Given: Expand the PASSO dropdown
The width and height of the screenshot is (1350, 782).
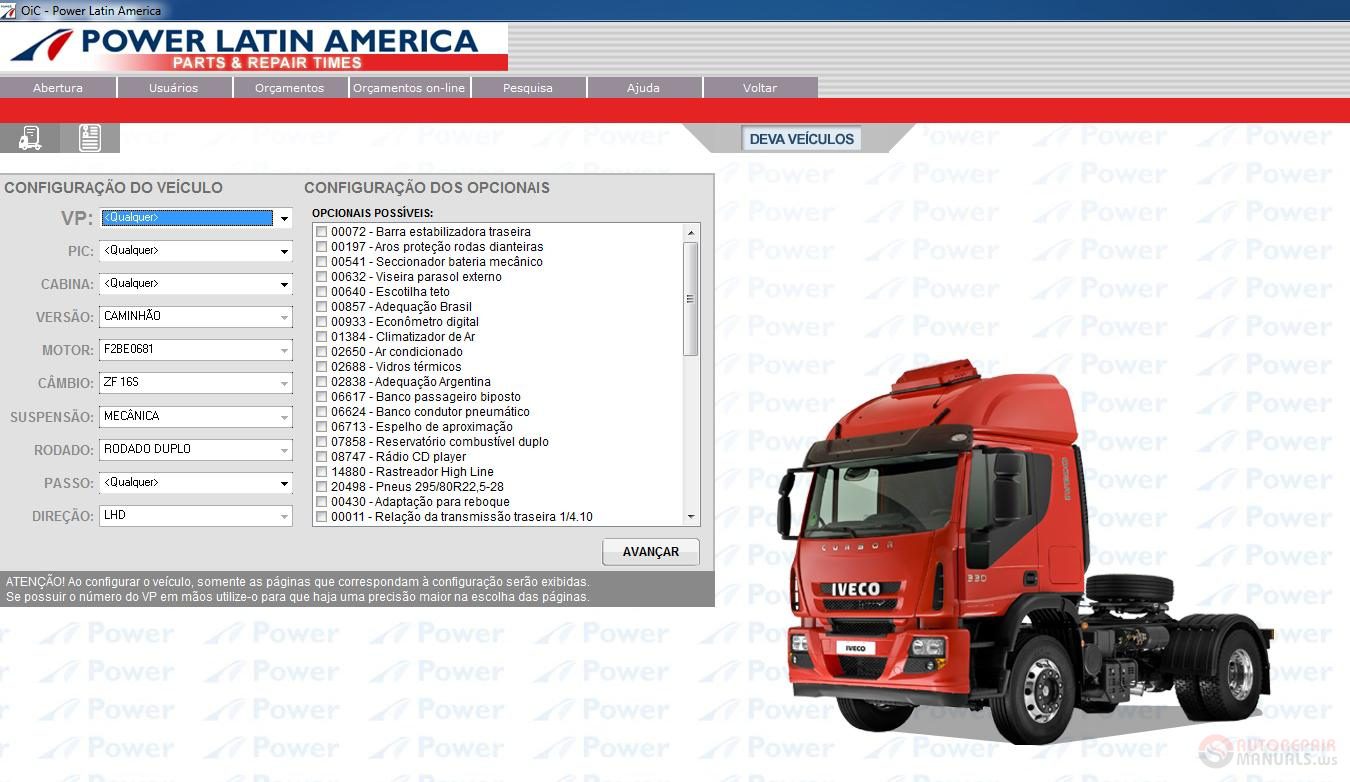Looking at the screenshot, I should click(284, 483).
